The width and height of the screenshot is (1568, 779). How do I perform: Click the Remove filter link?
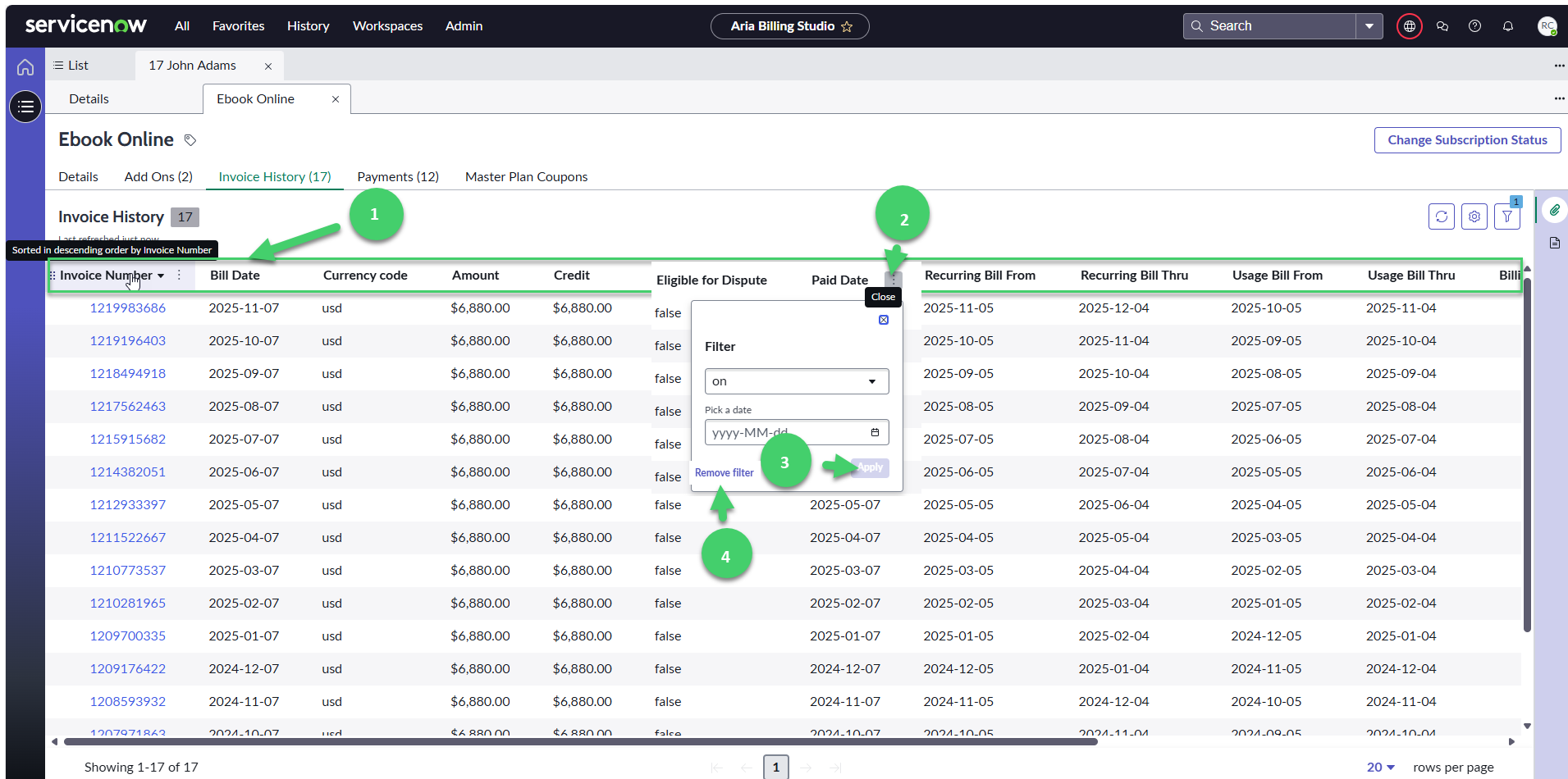[725, 473]
